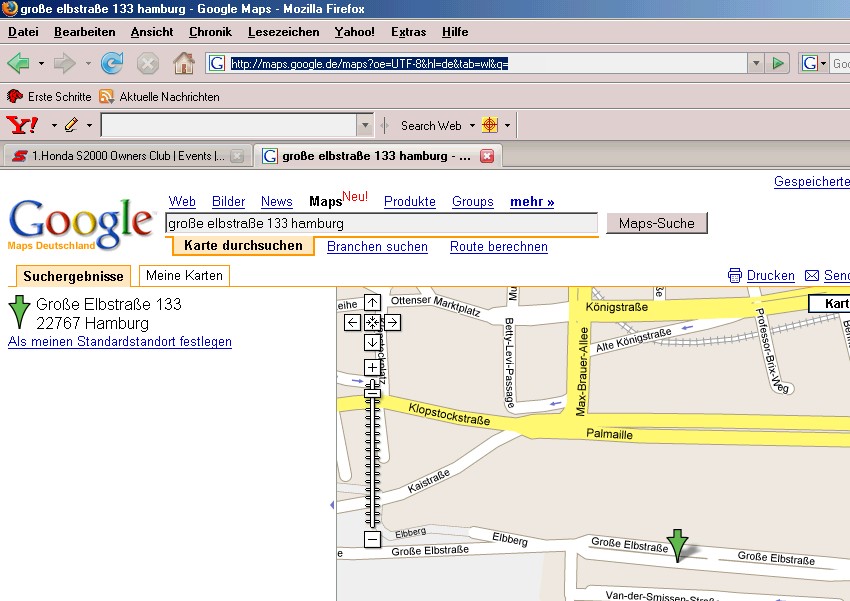Click the green Go button beside address bar

tap(778, 64)
